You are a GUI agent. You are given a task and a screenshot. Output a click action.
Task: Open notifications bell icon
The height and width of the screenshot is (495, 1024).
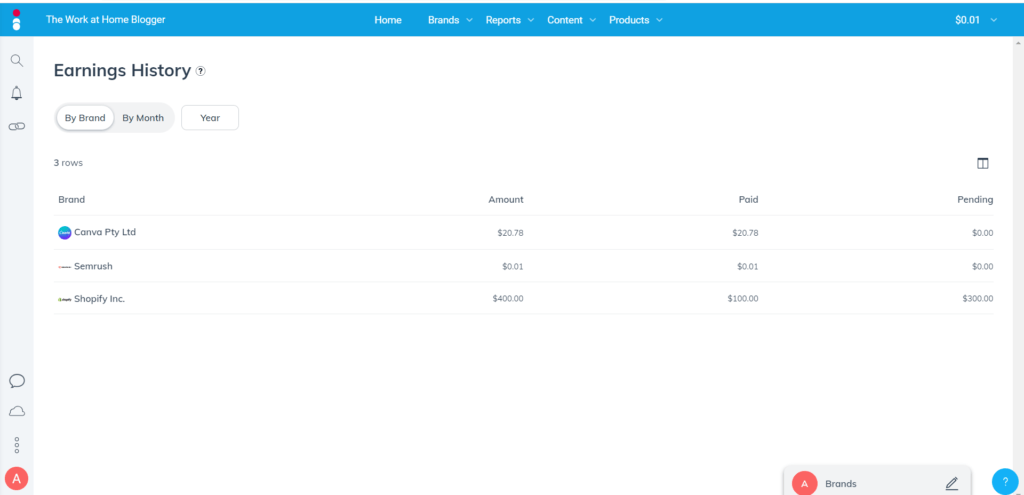[x=16, y=93]
